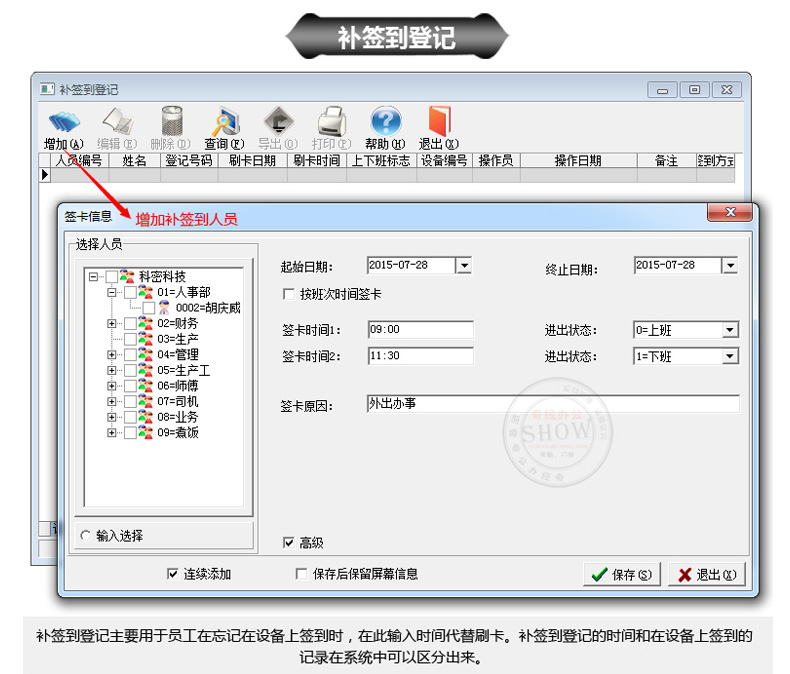Click the 打印 (Print) printer icon
The image size is (790, 674).
[331, 122]
